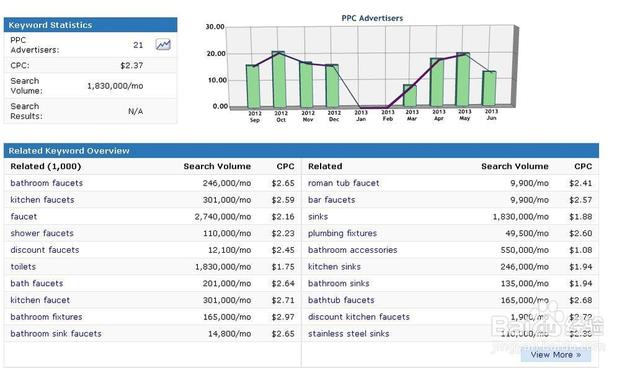The height and width of the screenshot is (368, 640).
Task: Open the plumbing fixtures keyword link
Action: tap(342, 233)
